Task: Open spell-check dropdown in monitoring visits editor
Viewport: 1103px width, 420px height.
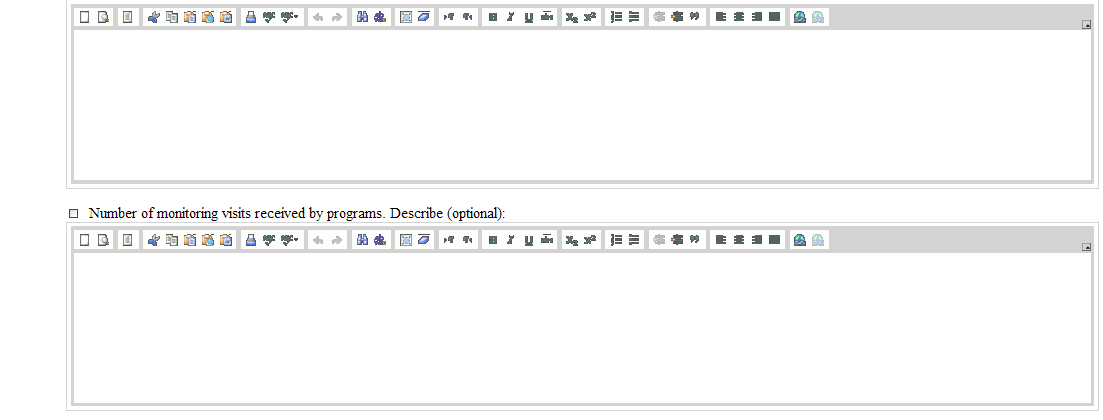Action: click(290, 240)
